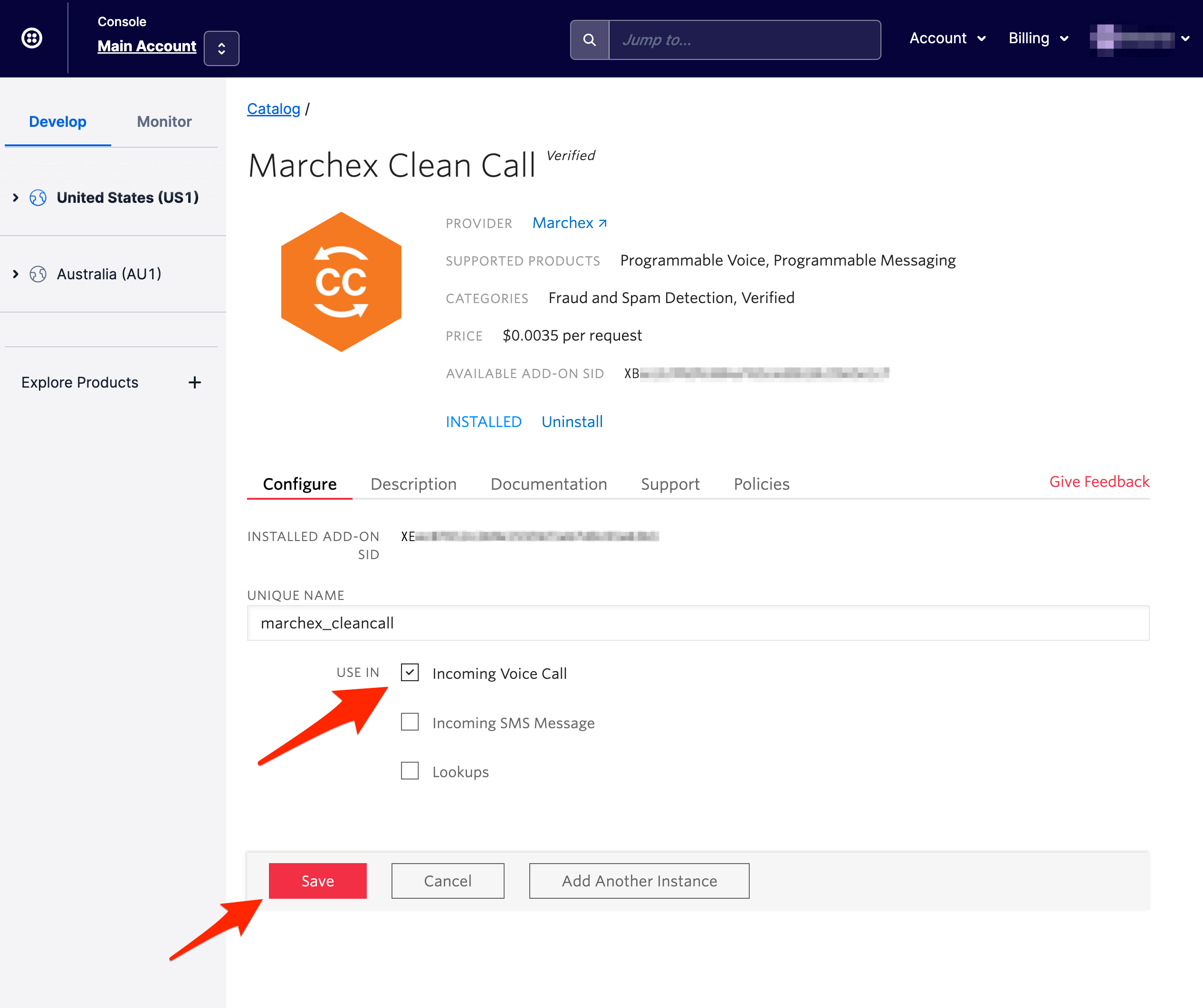Switch to the Monitor tab
The image size is (1203, 1008).
(164, 122)
